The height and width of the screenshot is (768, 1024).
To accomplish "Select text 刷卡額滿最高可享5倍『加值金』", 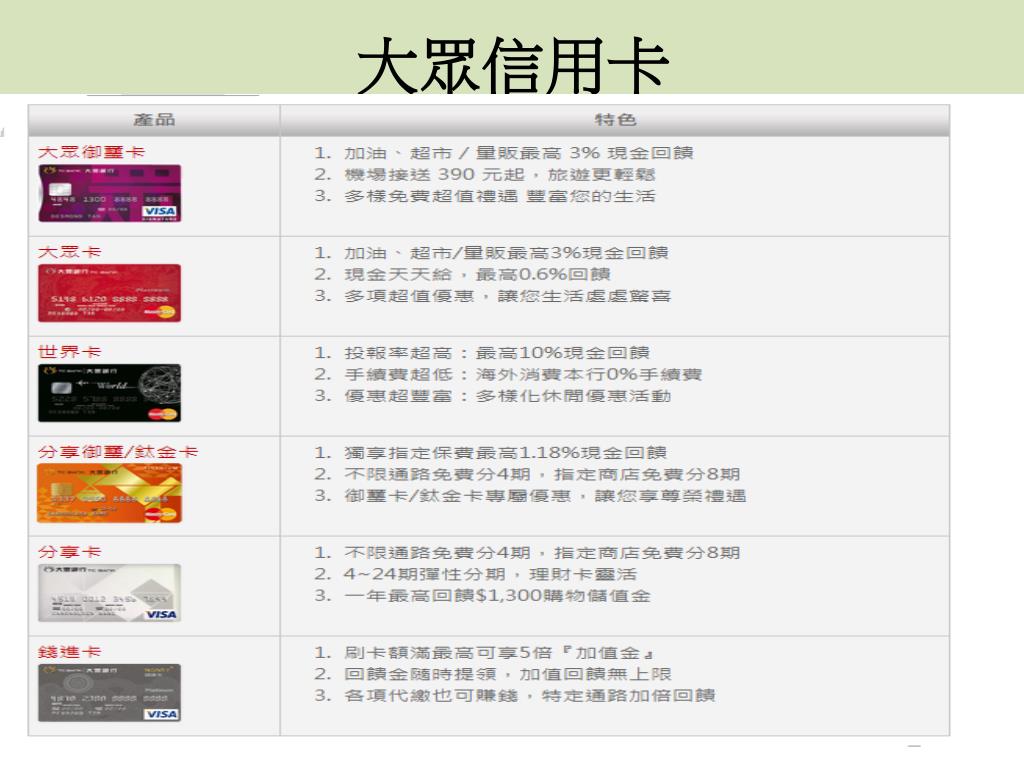I will pos(500,652).
